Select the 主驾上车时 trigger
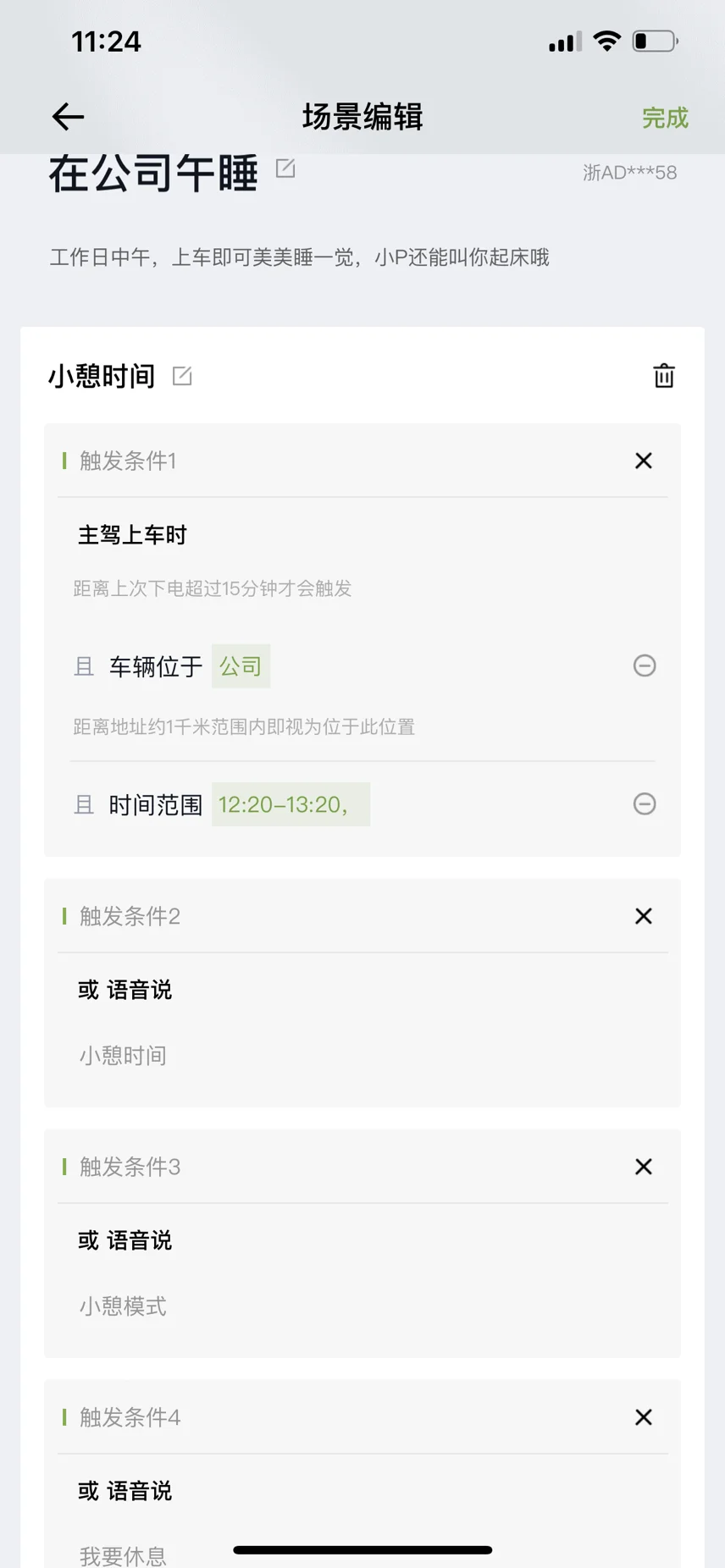 coord(132,535)
